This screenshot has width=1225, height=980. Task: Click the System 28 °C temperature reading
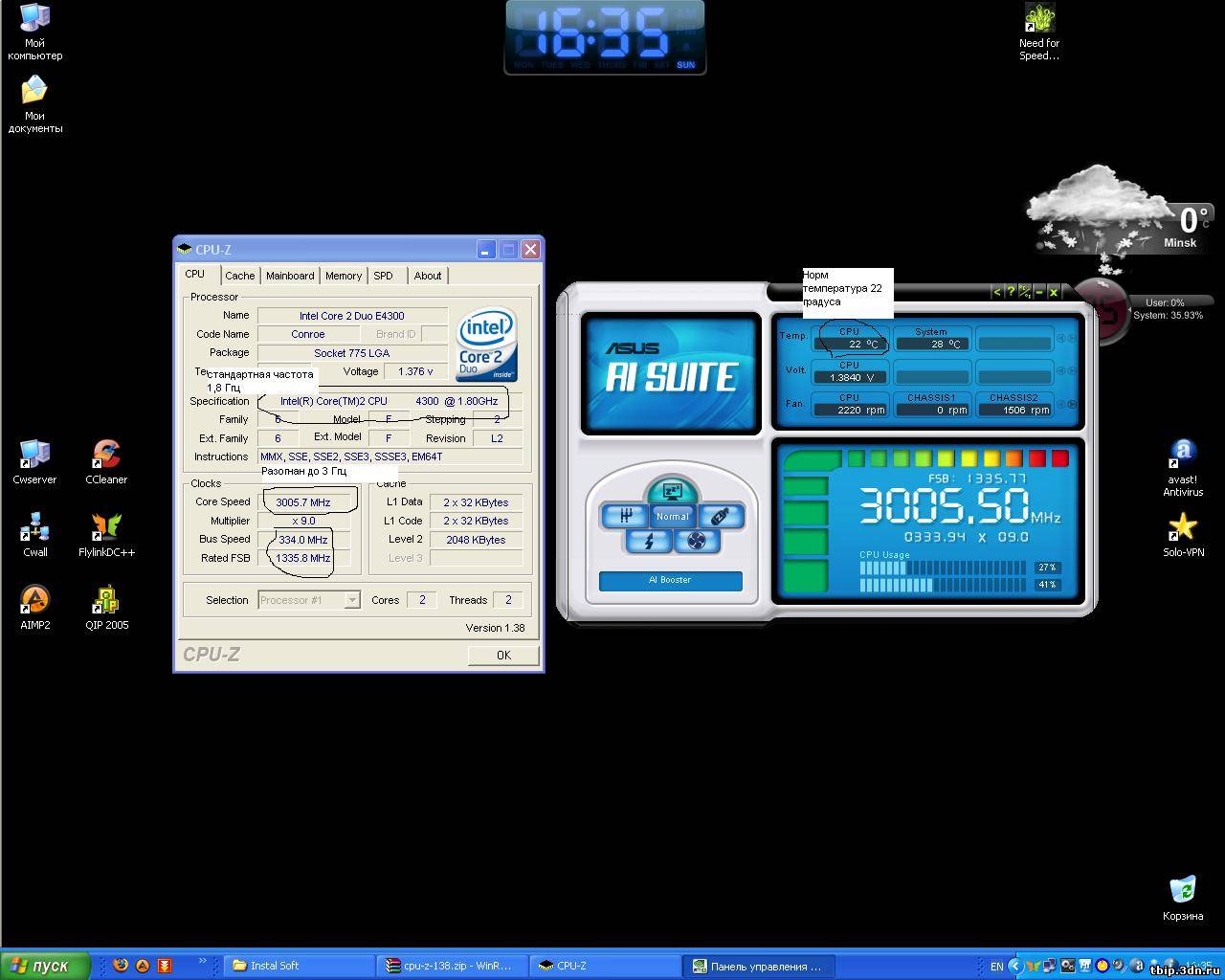(x=931, y=344)
